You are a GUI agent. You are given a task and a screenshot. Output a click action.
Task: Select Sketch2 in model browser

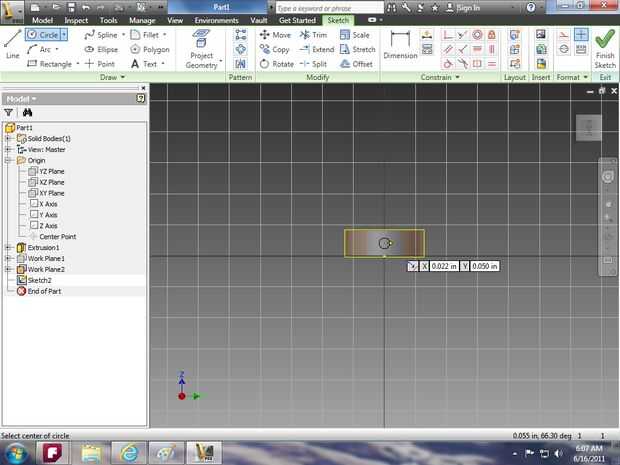(x=34, y=280)
